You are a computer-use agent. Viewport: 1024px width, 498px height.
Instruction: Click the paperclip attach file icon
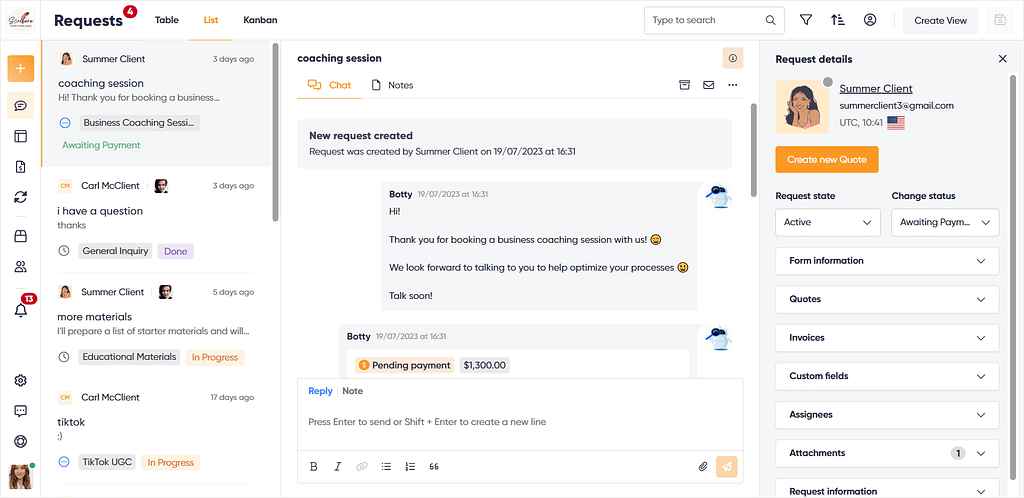(703, 467)
